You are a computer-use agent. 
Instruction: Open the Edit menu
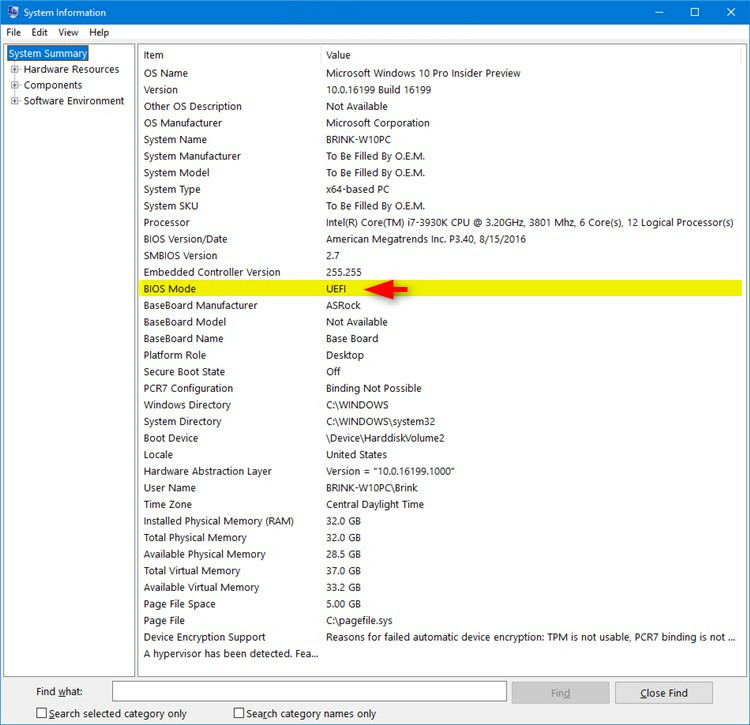[x=39, y=33]
